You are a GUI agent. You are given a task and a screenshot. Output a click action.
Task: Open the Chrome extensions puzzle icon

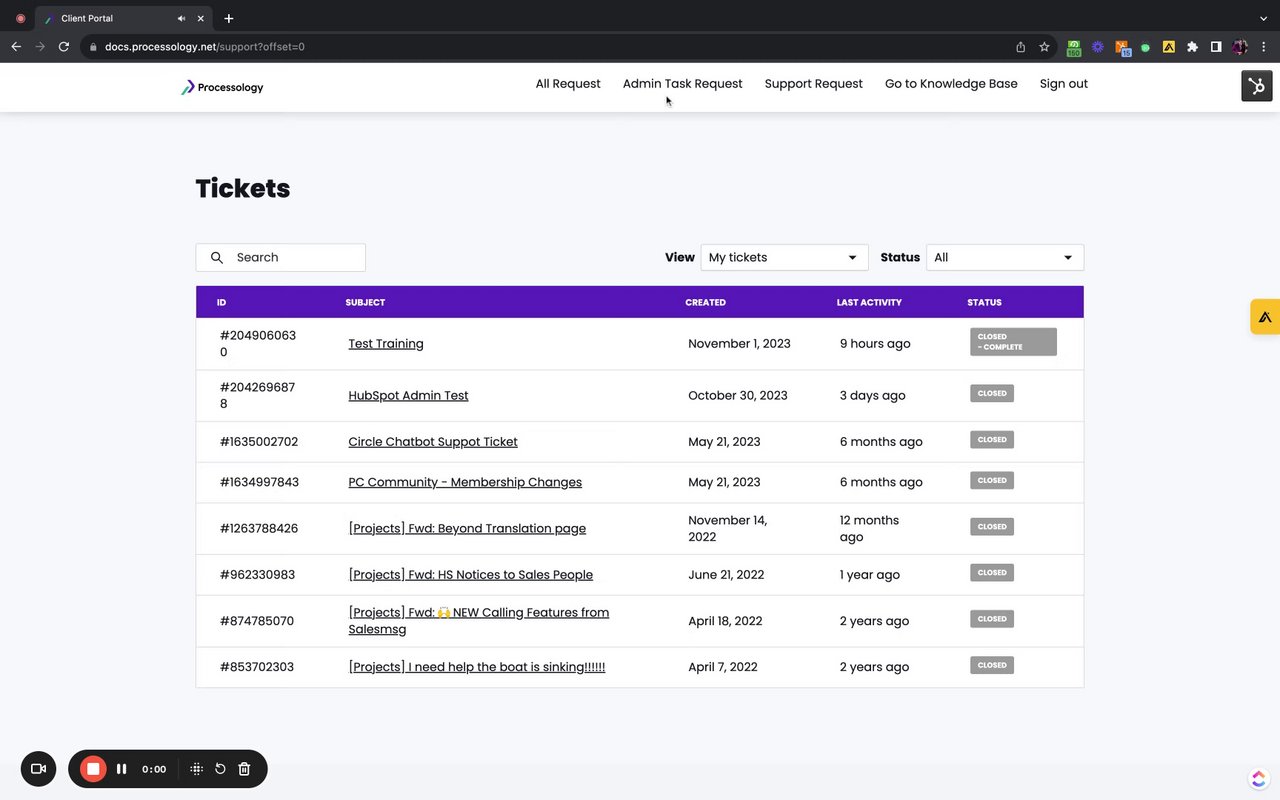coord(1192,47)
